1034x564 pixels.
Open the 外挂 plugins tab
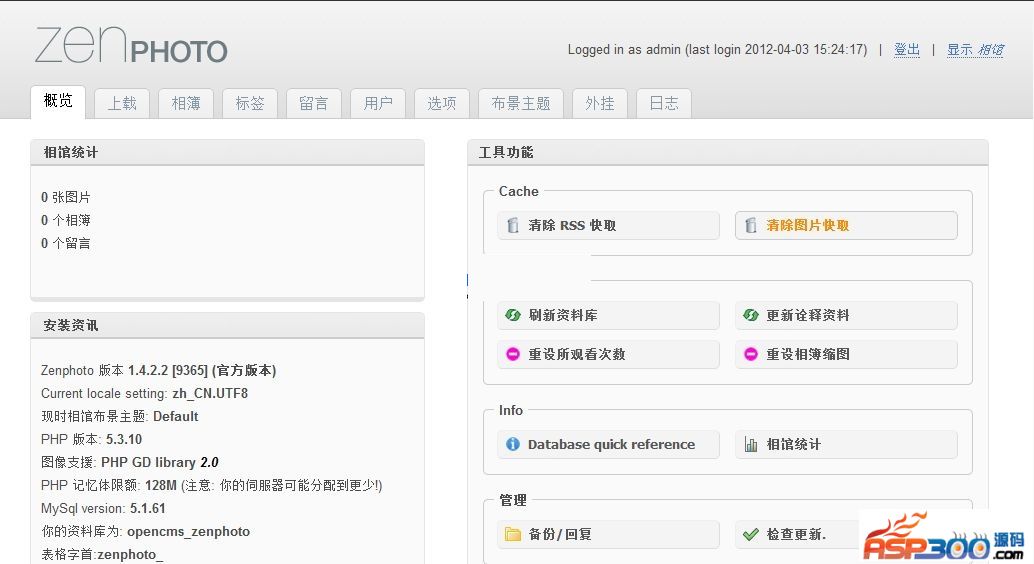tap(600, 103)
